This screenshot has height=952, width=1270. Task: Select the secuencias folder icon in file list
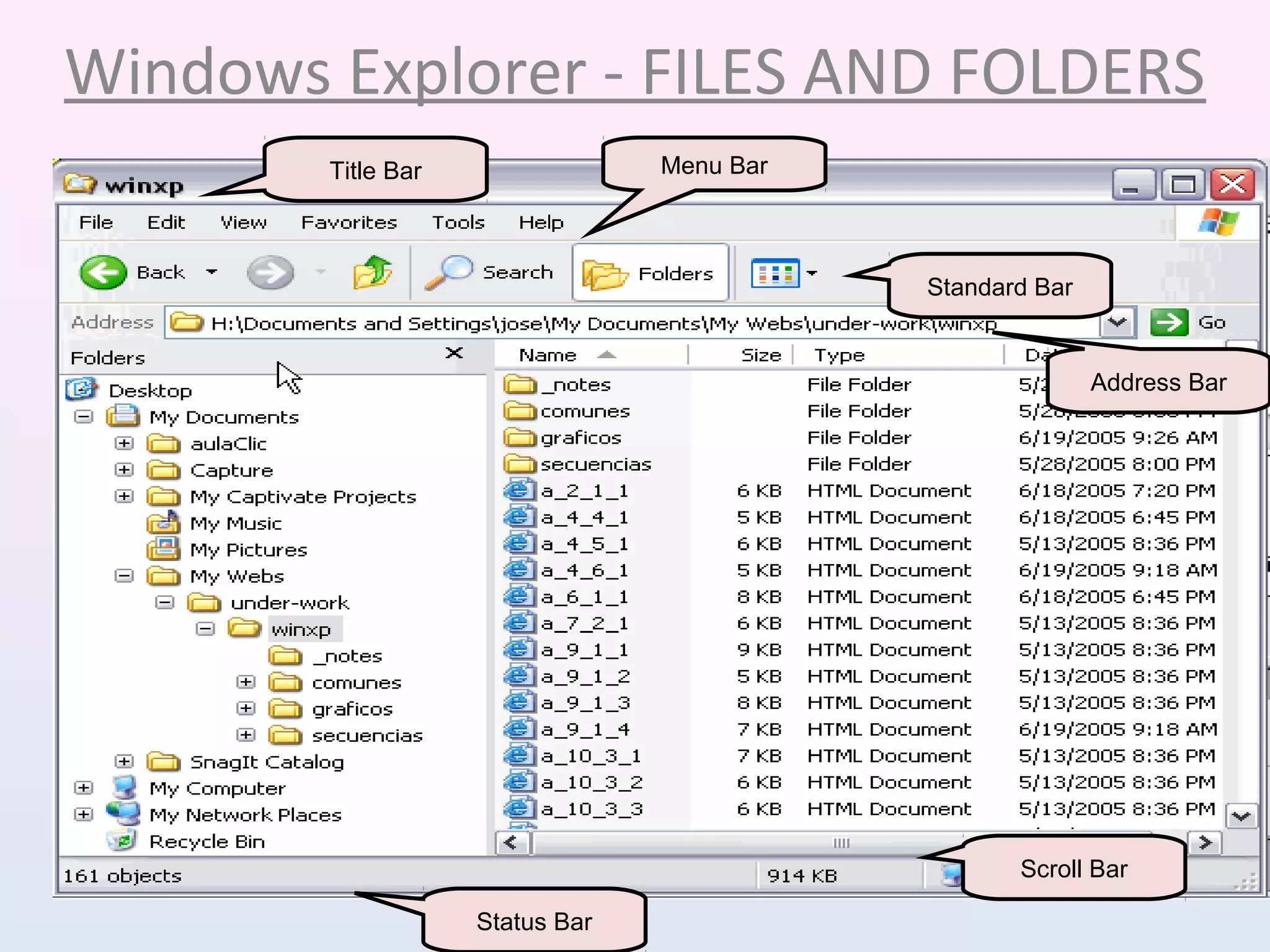(x=519, y=464)
